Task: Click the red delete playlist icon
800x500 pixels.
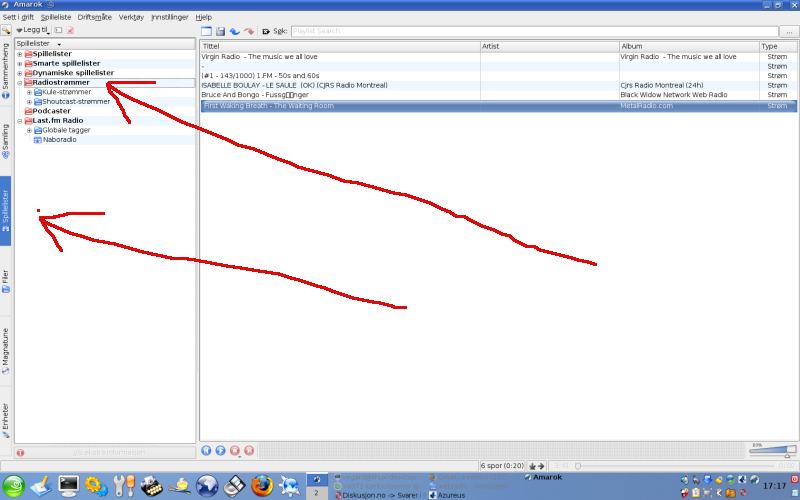Action: point(70,30)
